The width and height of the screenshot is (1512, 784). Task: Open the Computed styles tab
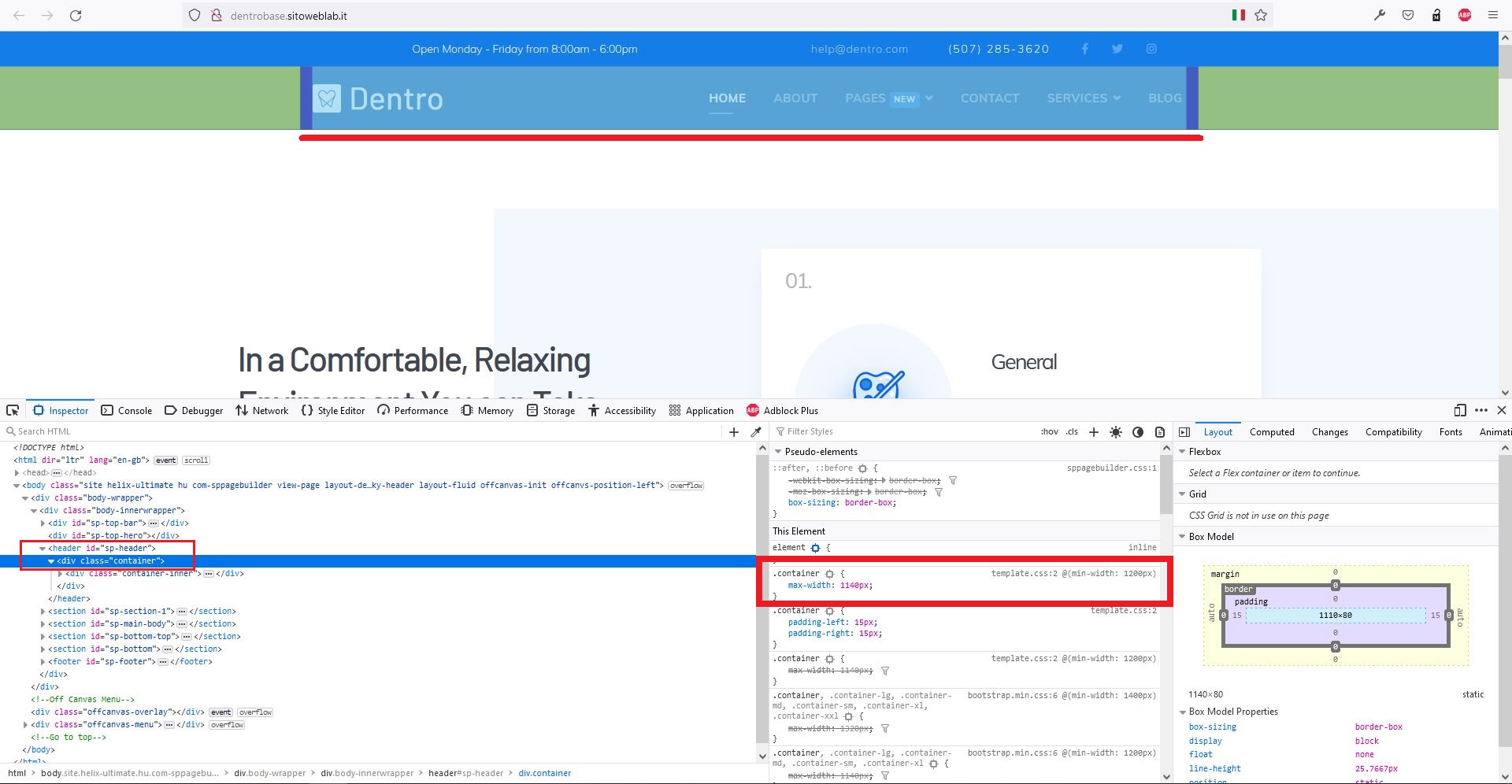pyautogui.click(x=1271, y=432)
